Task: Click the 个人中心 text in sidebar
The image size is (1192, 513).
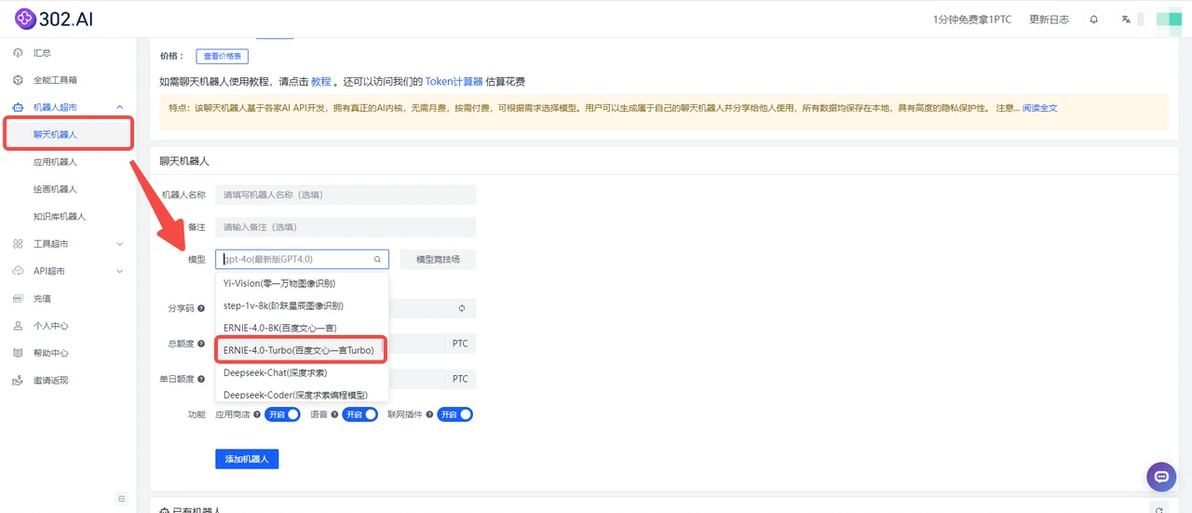Action: [x=51, y=326]
